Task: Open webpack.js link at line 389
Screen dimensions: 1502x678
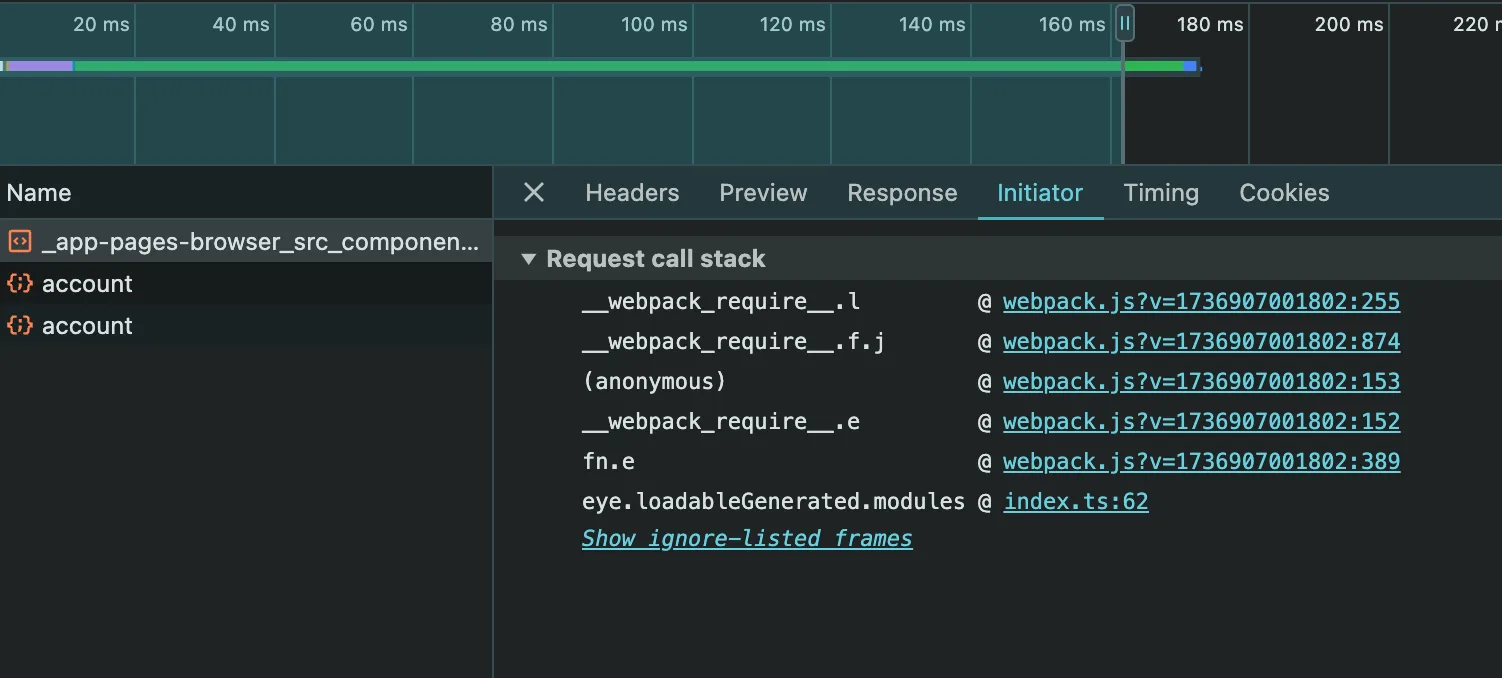Action: [x=1201, y=462]
